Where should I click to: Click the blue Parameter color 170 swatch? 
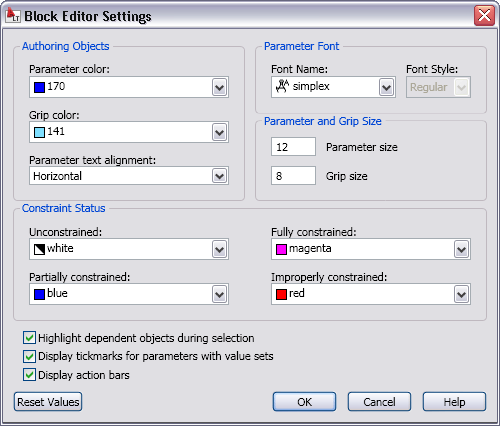tap(39, 87)
